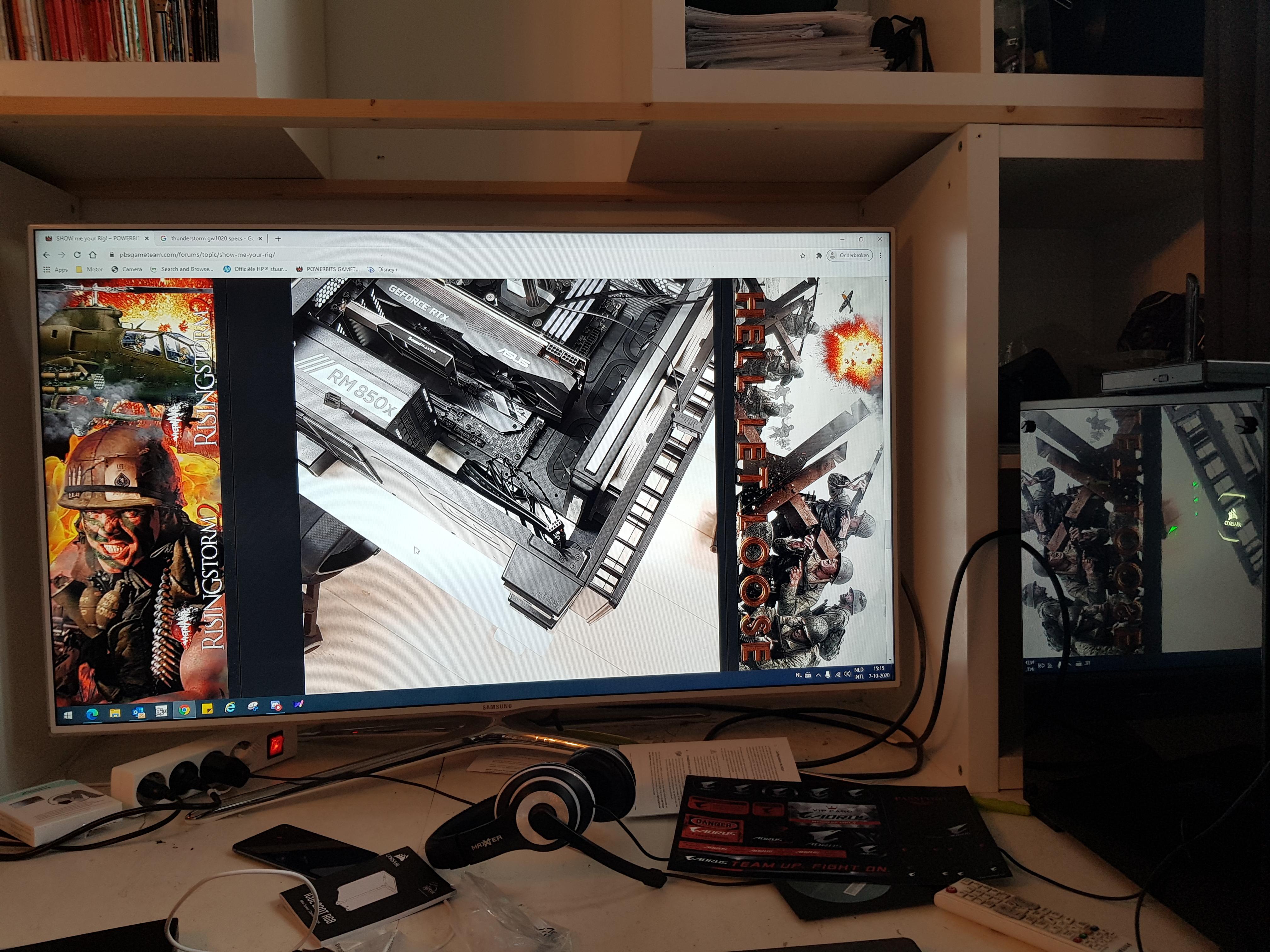1270x952 pixels.
Task: Open the Search and Browse bookmark
Action: click(181, 269)
